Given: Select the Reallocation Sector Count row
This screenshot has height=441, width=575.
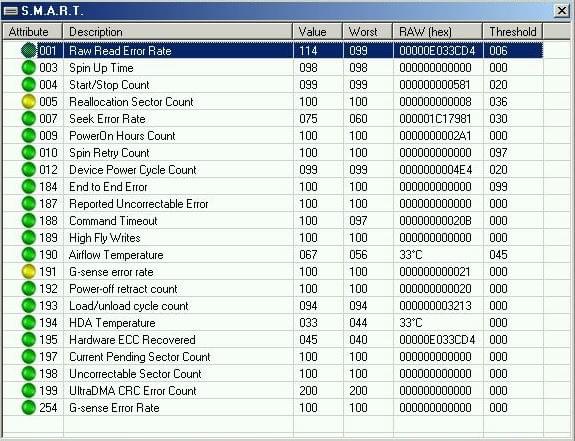Looking at the screenshot, I should point(273,102).
